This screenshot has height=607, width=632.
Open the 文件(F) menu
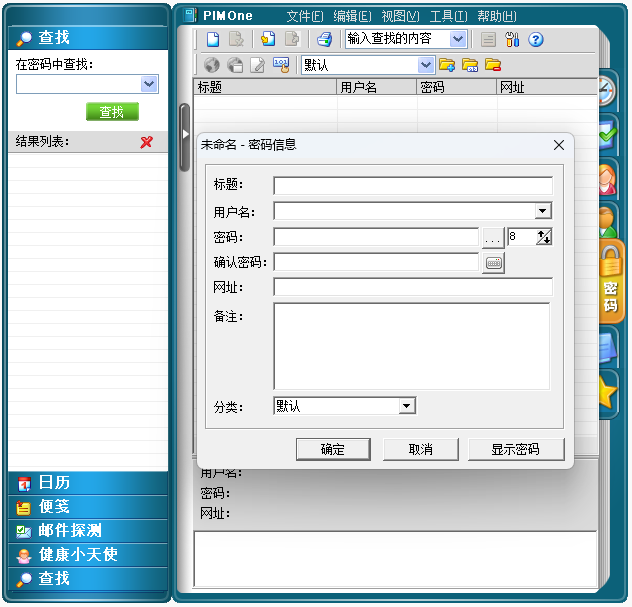click(305, 16)
